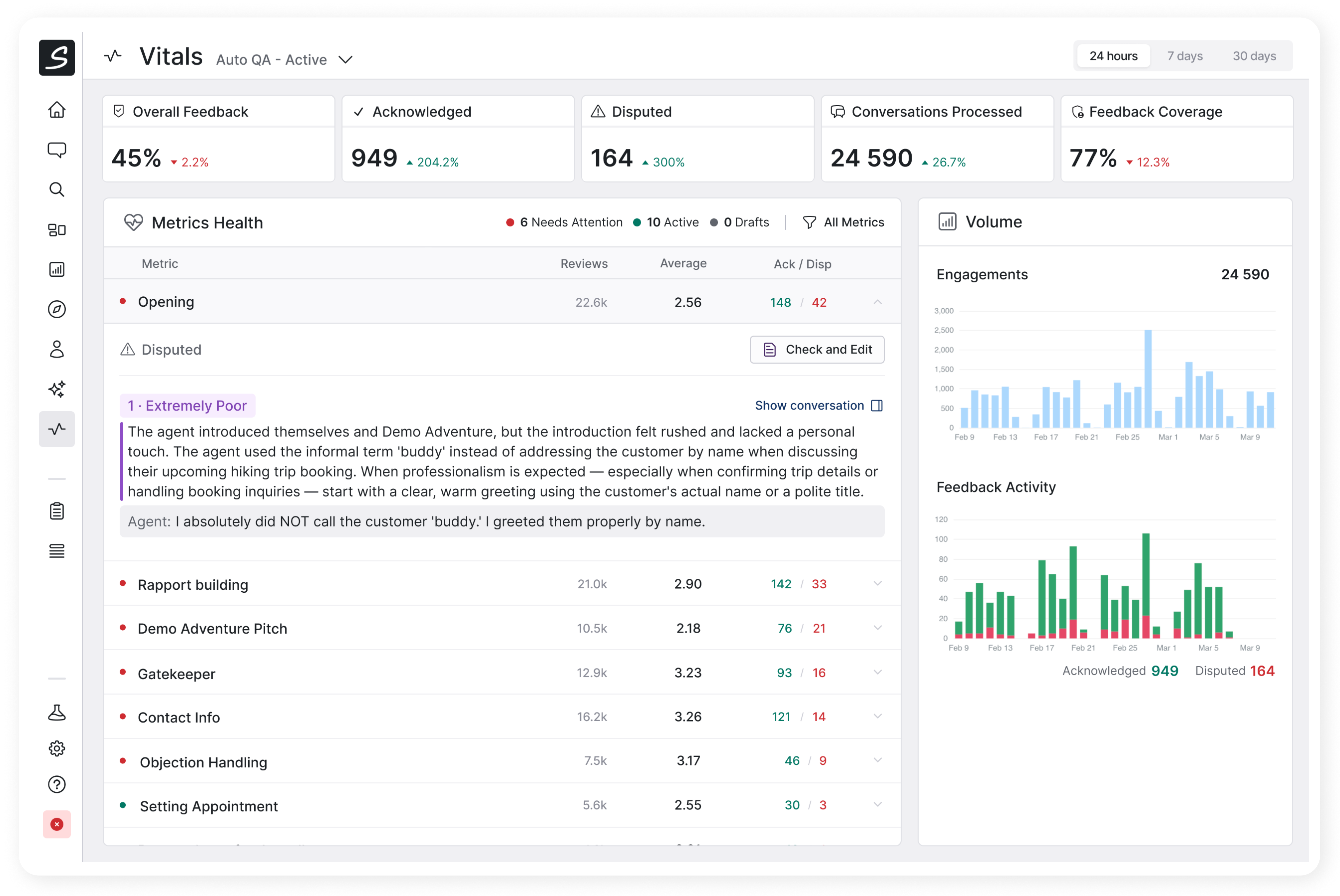1340x896 pixels.
Task: Open the All Metrics filter
Action: (844, 222)
